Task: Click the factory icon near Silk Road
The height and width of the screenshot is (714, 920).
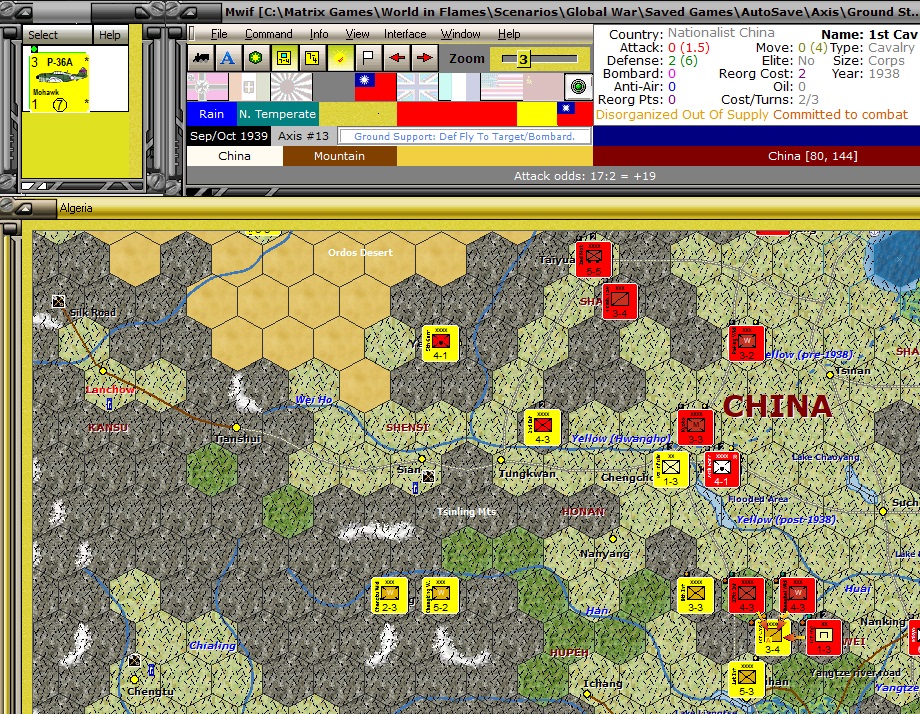Action: (x=58, y=302)
